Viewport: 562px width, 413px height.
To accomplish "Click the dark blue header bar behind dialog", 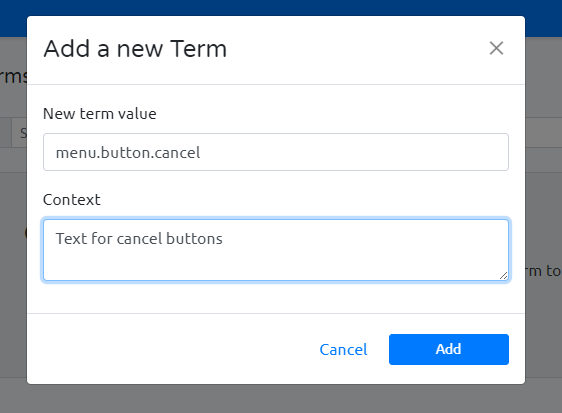I will coord(281,8).
